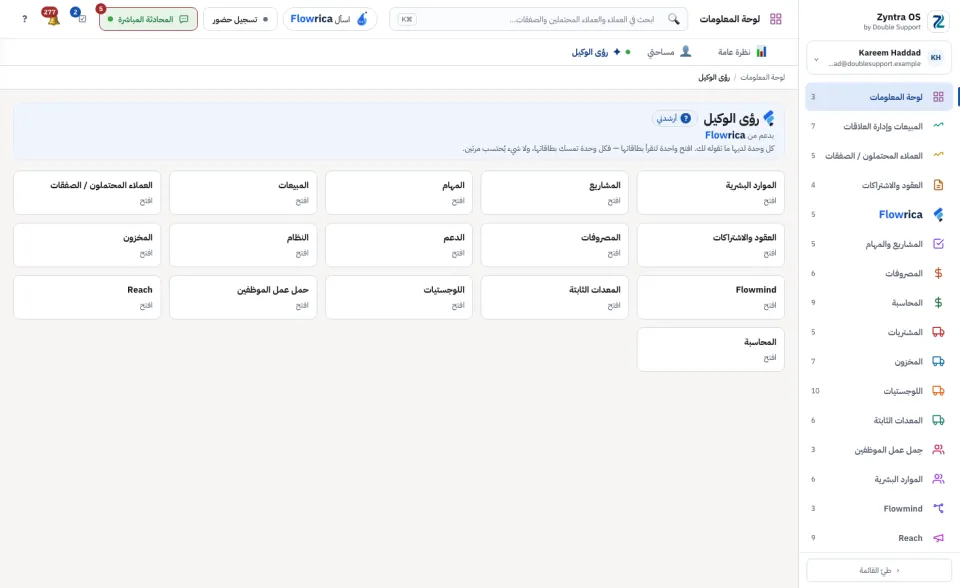Viewport: 960px width, 588px height.
Task: Click the Flowrica link under رؤى الوكيل
Action: pyautogui.click(x=725, y=135)
